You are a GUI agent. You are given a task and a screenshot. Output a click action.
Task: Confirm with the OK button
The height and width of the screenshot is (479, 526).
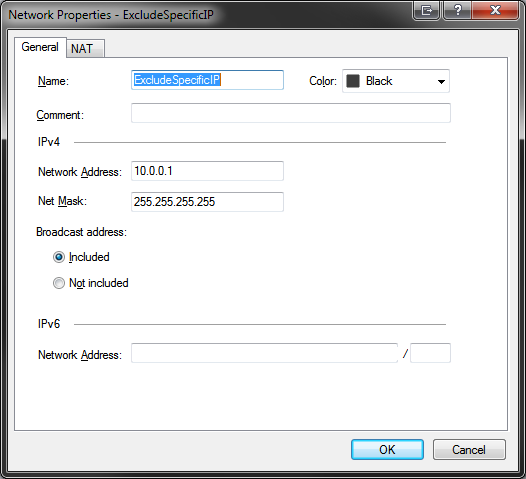[387, 449]
